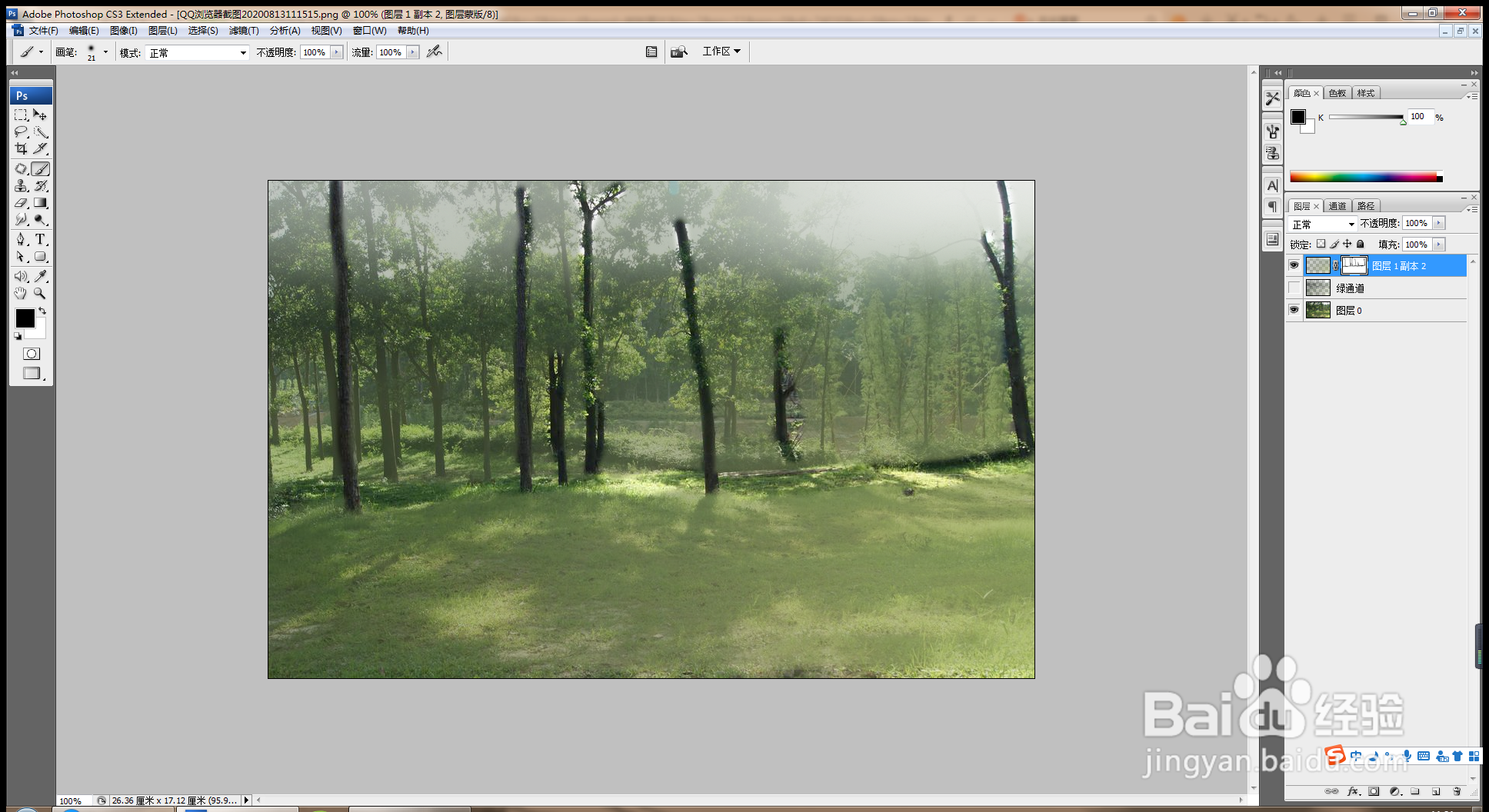The height and width of the screenshot is (812, 1489).
Task: Select the Hand tool
Action: point(21,293)
